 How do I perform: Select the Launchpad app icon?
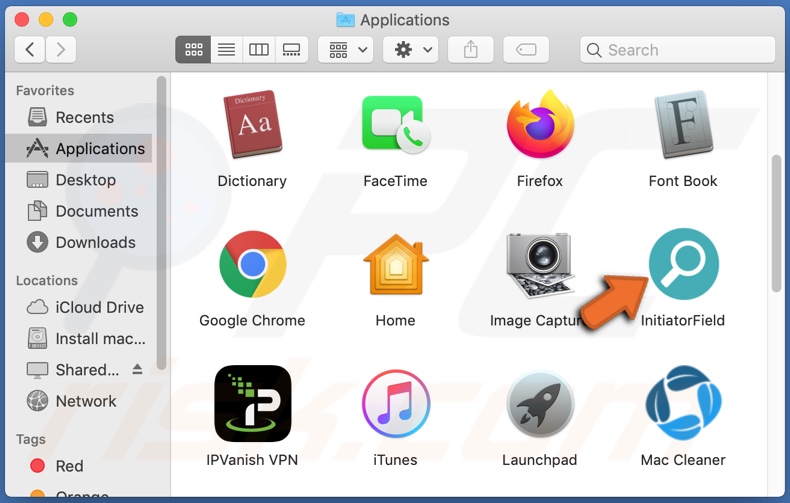pos(540,405)
